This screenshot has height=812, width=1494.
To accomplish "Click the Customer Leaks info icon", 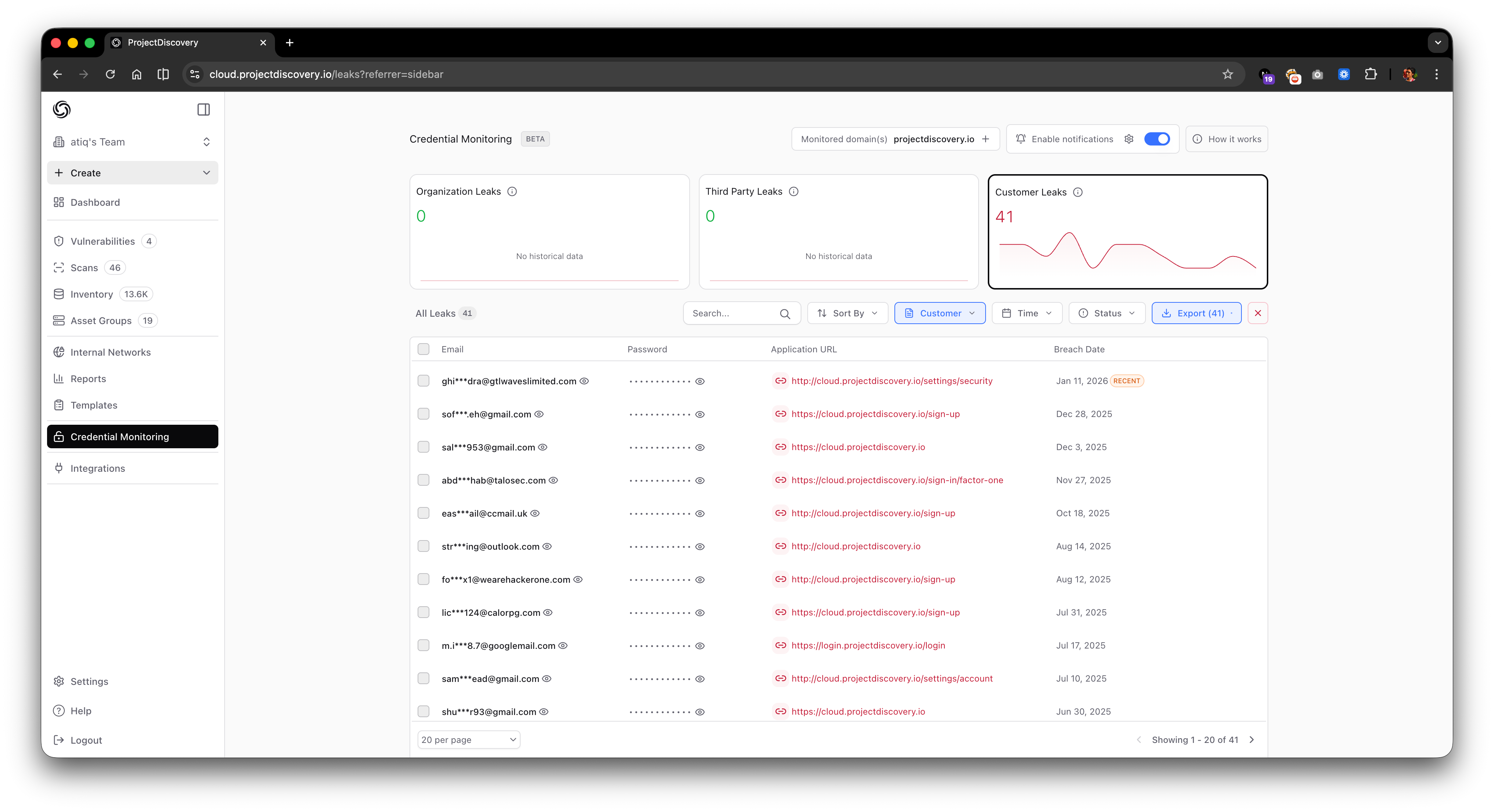I will (x=1077, y=193).
